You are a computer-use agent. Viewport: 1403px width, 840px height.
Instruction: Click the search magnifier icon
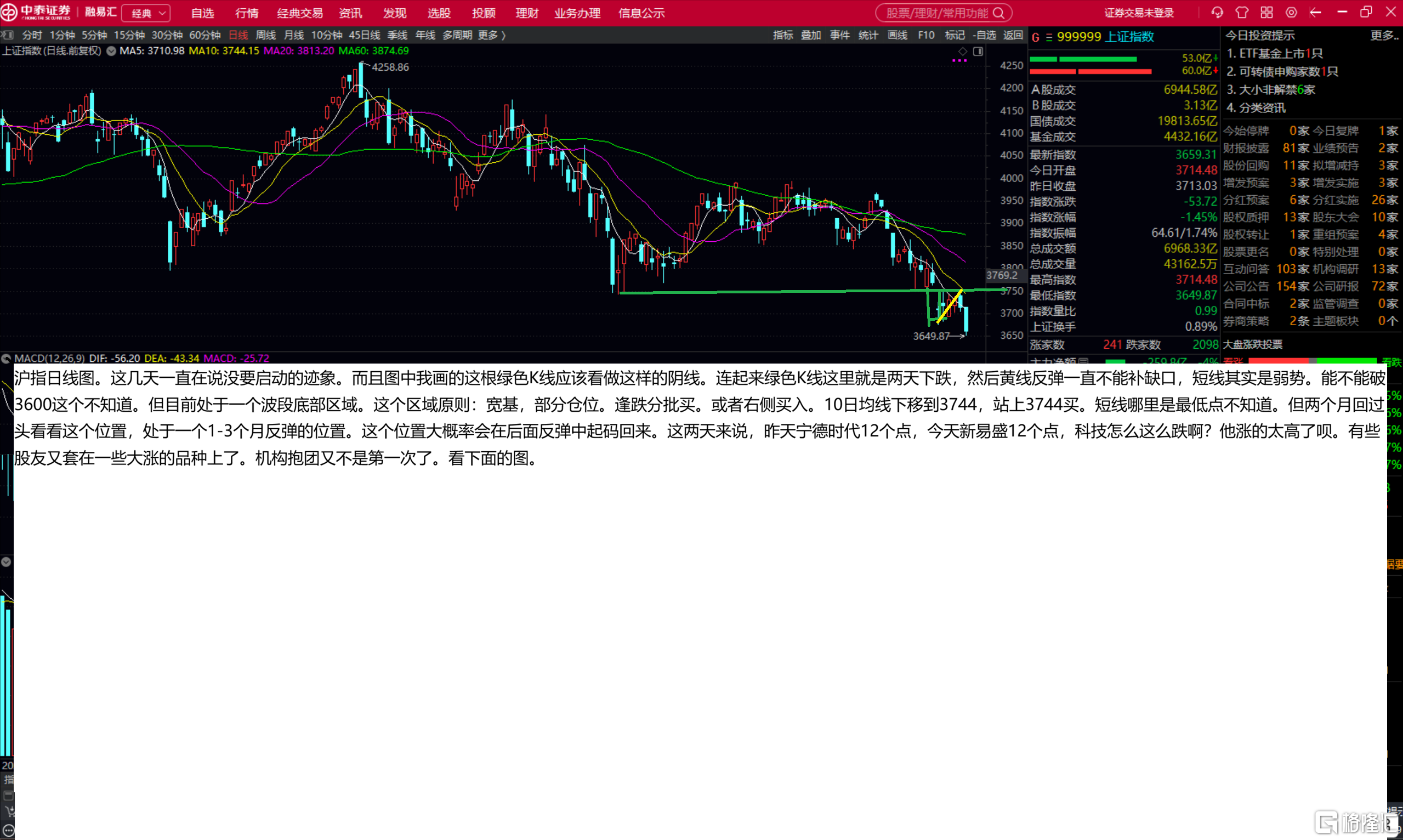tap(999, 13)
